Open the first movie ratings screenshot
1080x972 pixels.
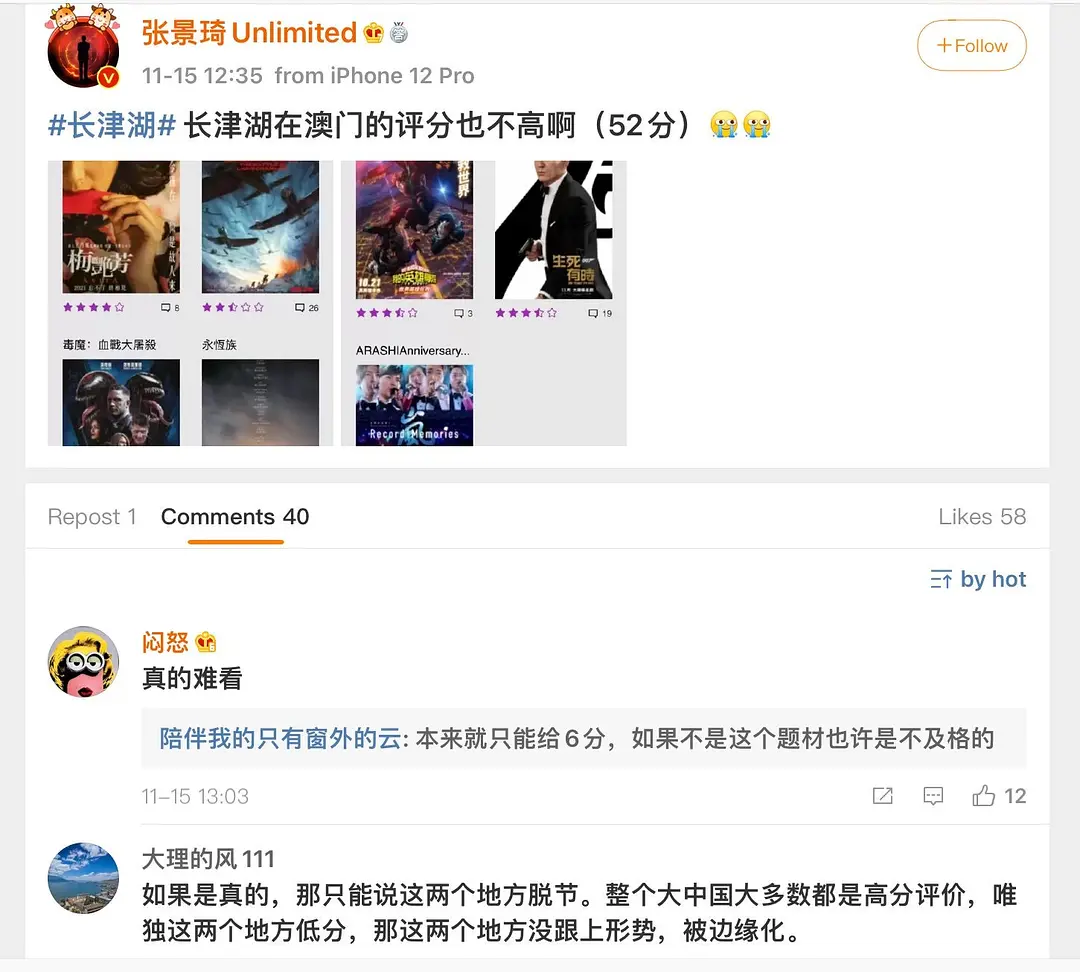191,303
